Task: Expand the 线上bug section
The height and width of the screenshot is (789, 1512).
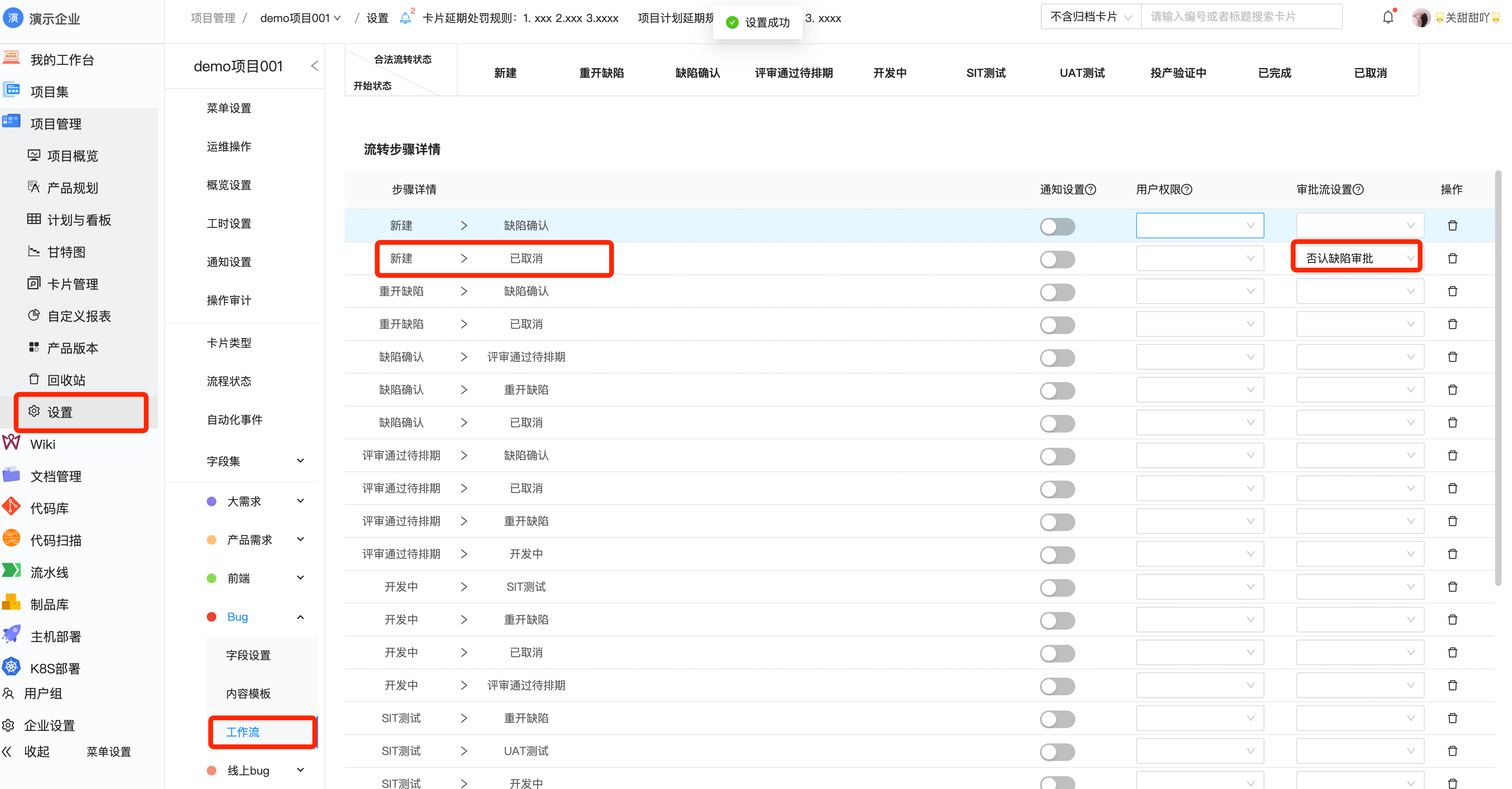Action: pyautogui.click(x=300, y=770)
